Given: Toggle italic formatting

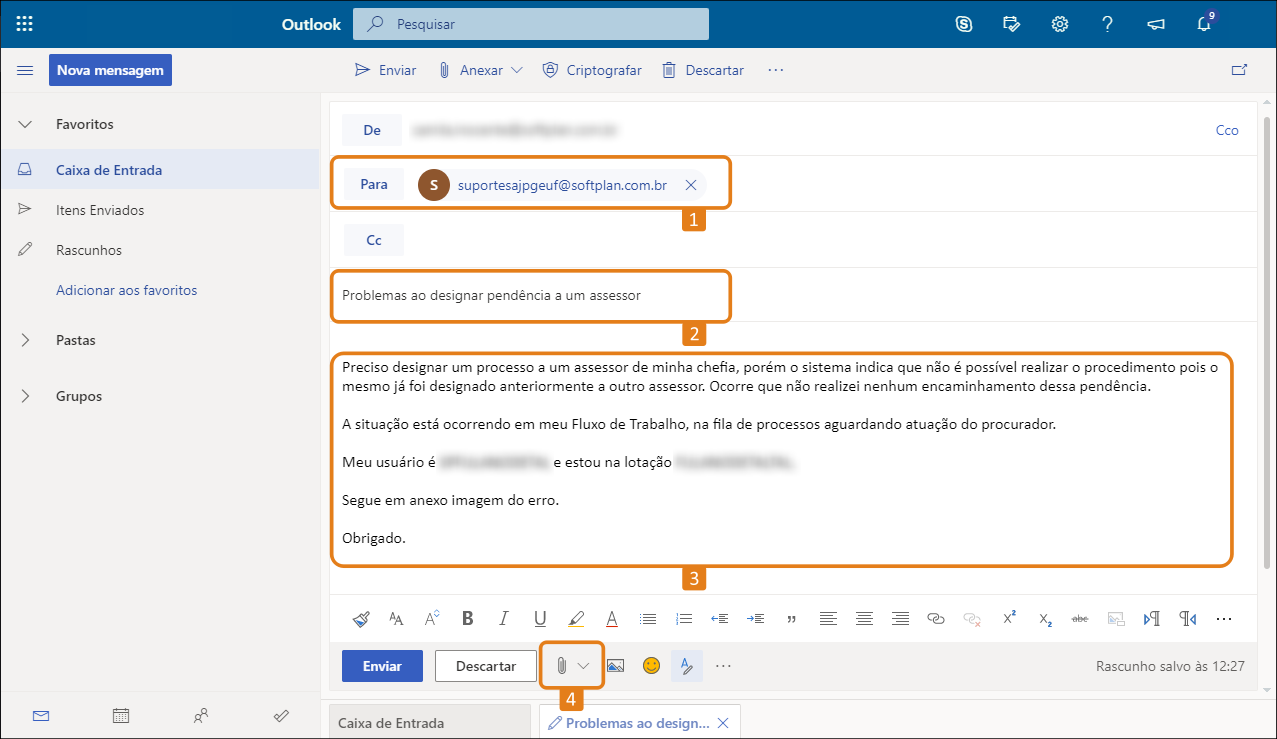Looking at the screenshot, I should [504, 619].
